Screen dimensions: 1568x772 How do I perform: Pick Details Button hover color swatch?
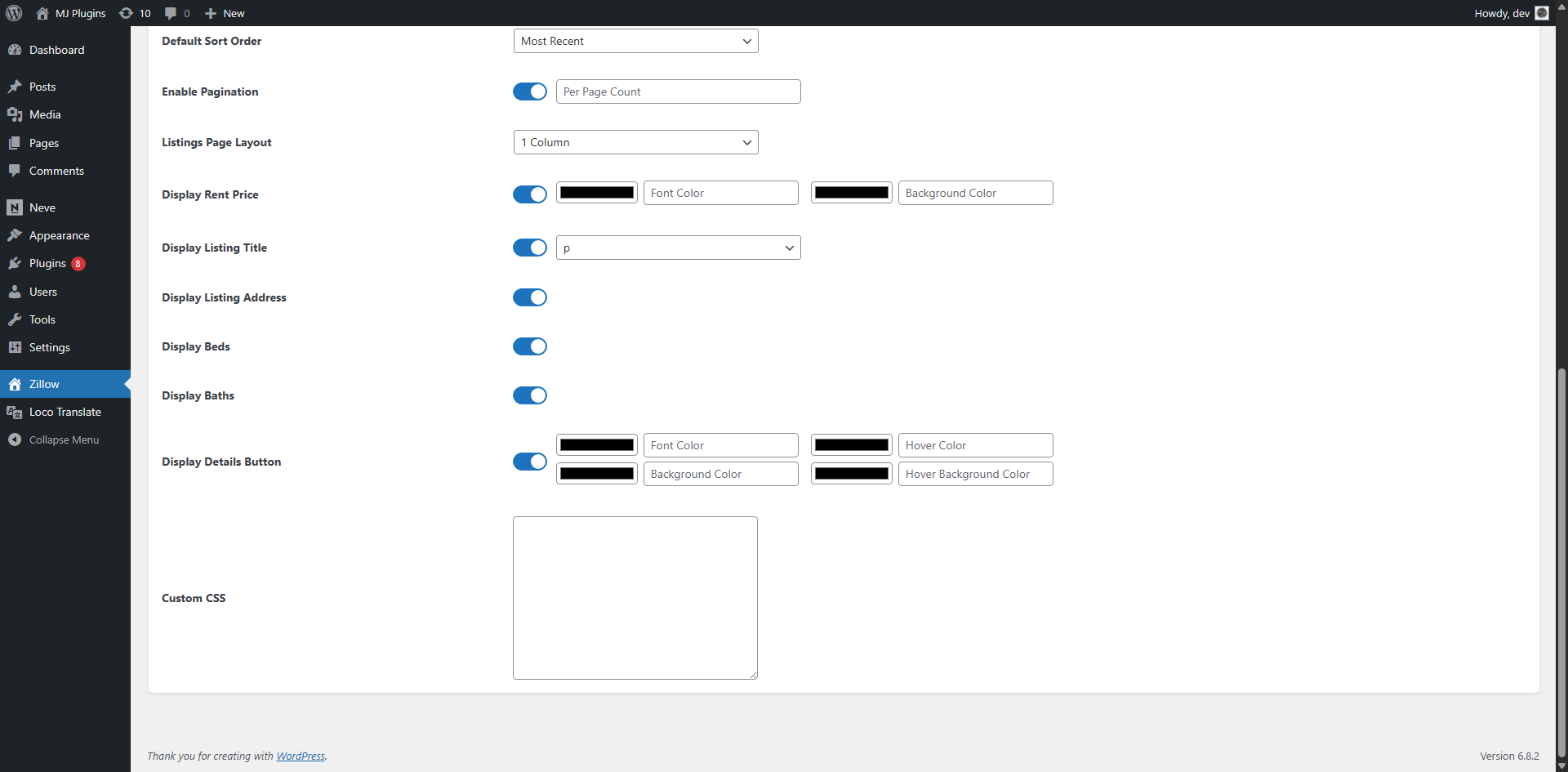coord(852,445)
